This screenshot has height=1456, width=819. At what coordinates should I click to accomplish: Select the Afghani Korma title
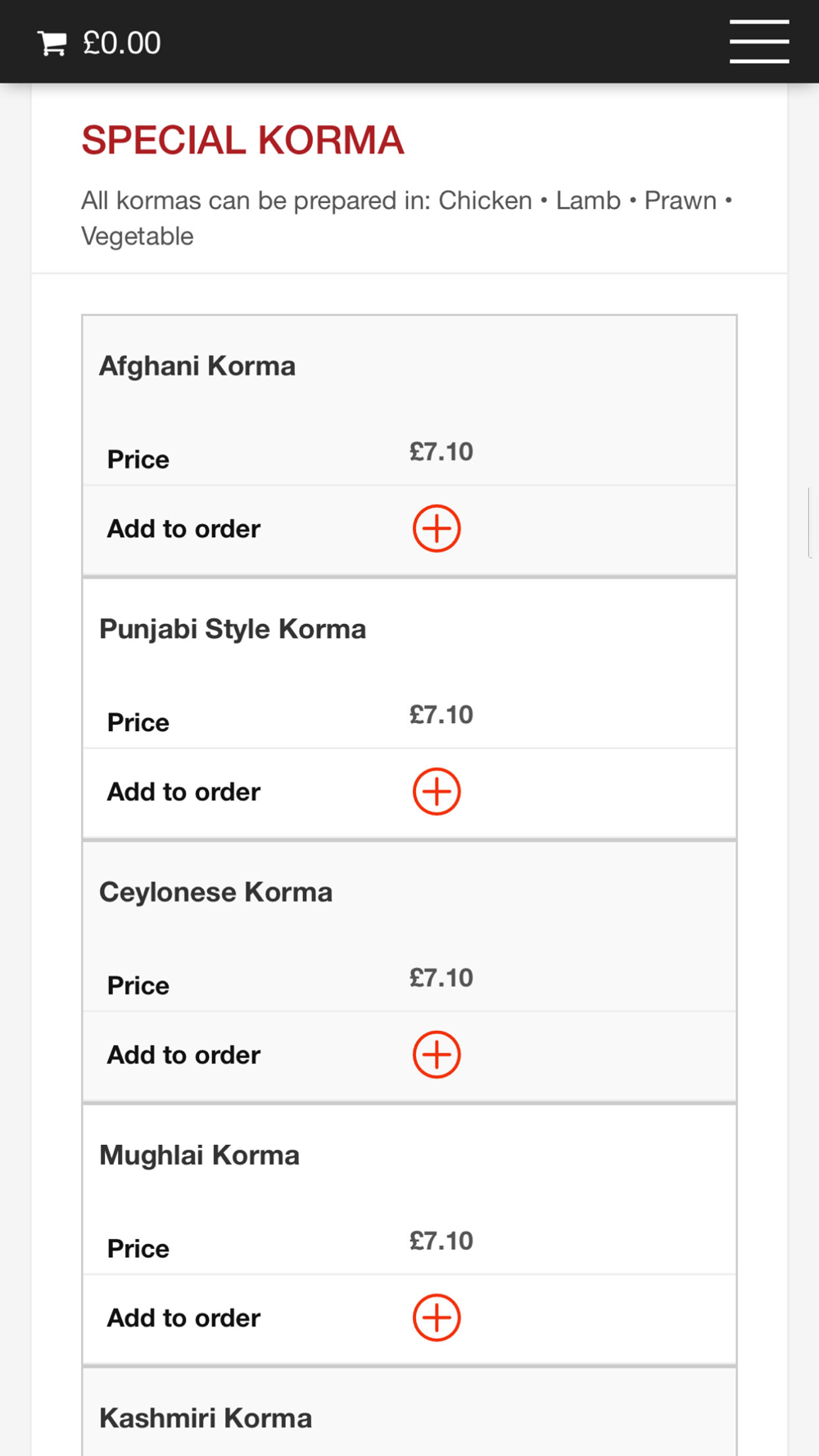point(197,365)
